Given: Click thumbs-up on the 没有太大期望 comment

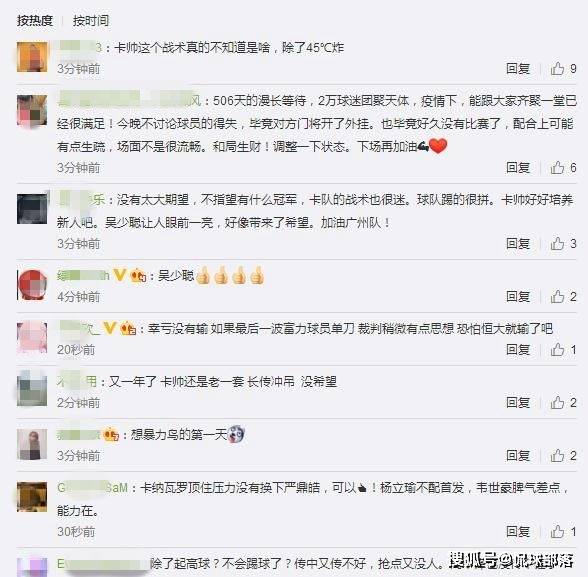Looking at the screenshot, I should (557, 244).
